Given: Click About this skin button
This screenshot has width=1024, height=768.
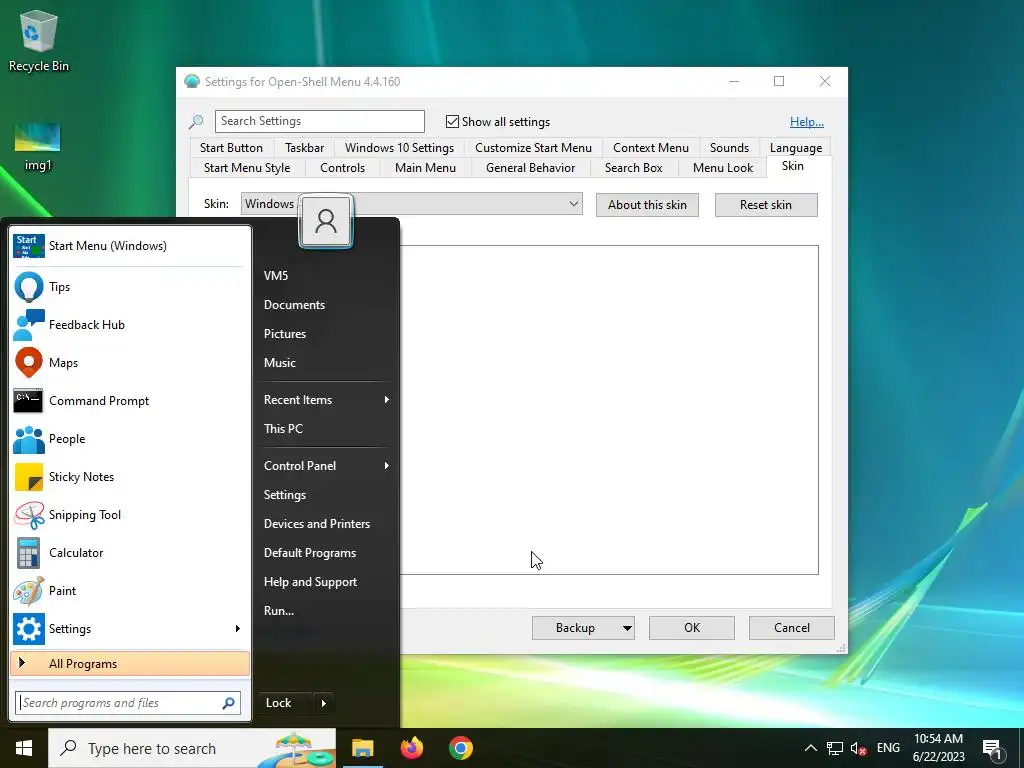Looking at the screenshot, I should [x=647, y=205].
